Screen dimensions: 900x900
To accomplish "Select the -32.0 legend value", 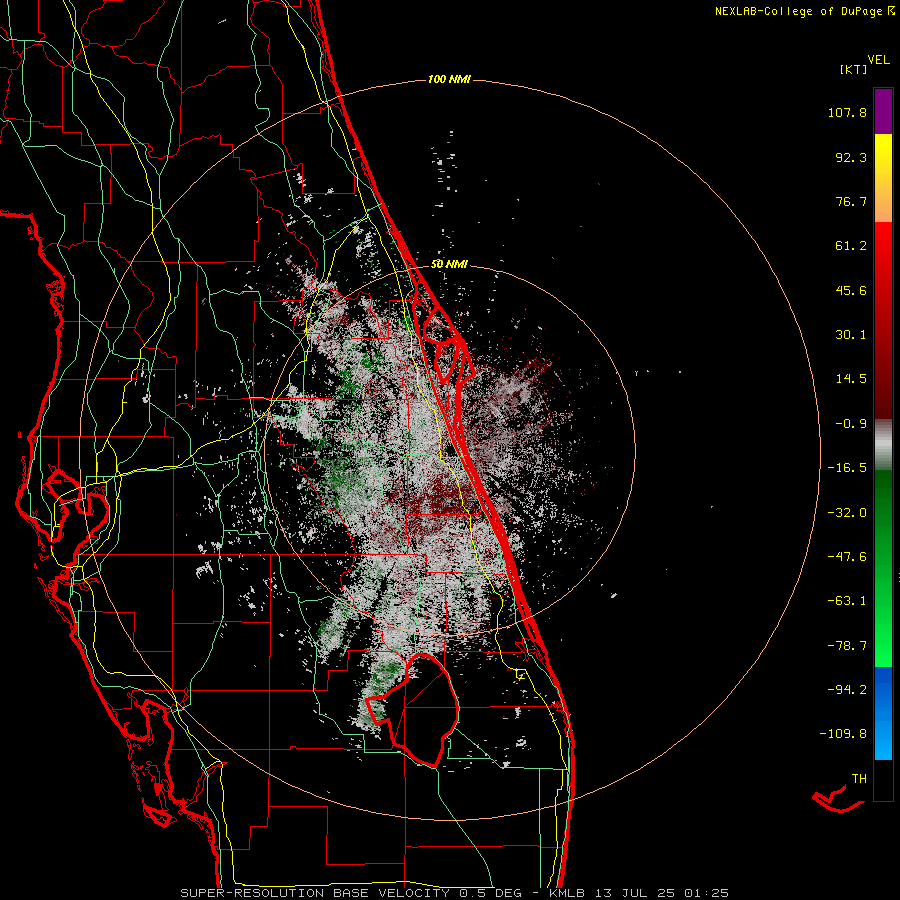I will click(847, 513).
